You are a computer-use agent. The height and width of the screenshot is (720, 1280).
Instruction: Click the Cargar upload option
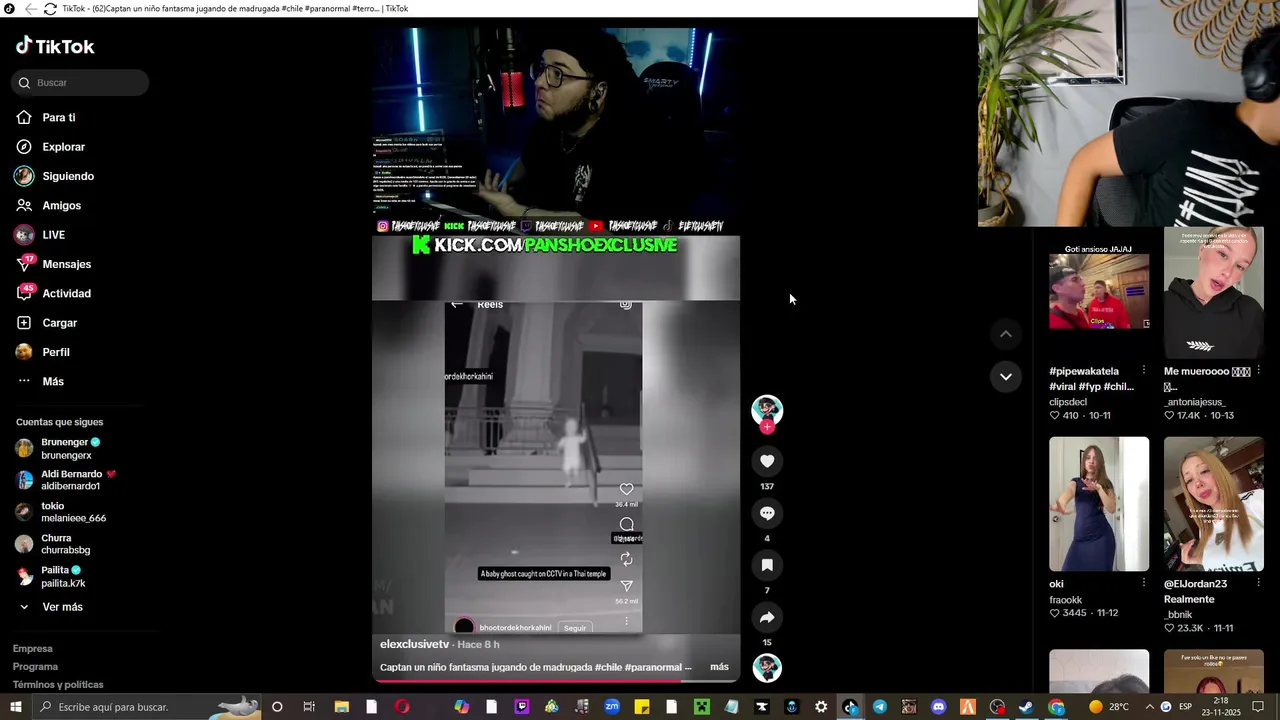(x=59, y=323)
